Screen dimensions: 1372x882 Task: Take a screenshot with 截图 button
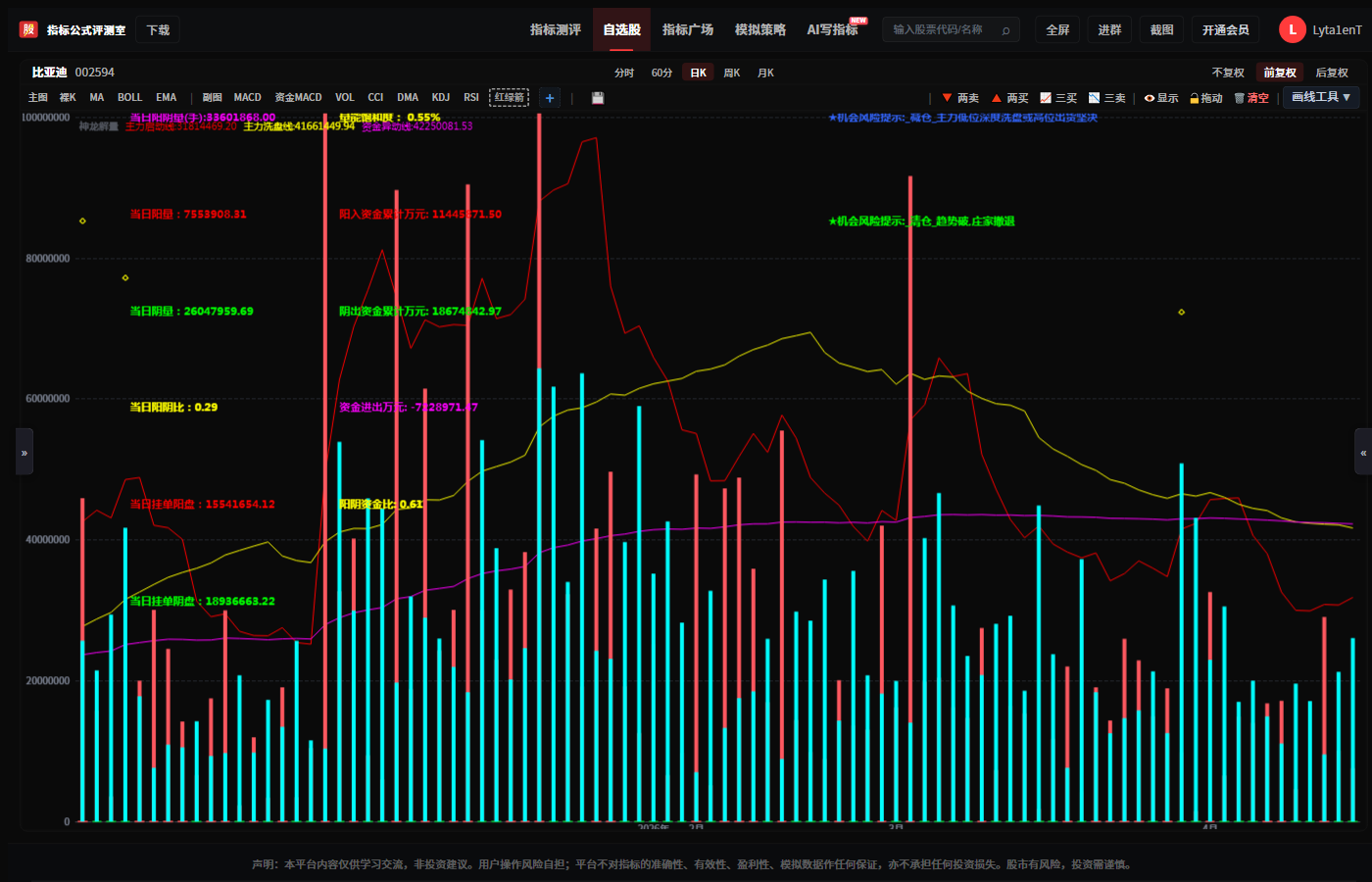(x=1161, y=30)
